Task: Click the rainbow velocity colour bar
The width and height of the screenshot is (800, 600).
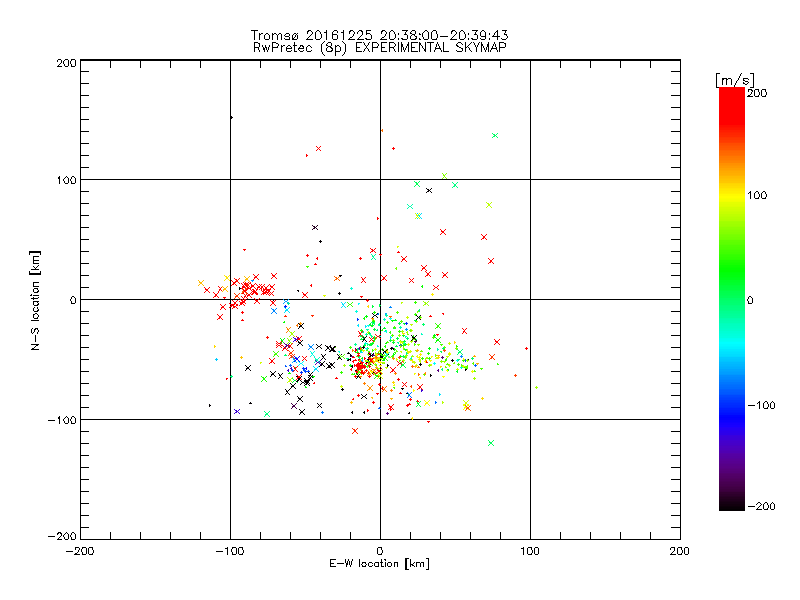Action: [732, 299]
